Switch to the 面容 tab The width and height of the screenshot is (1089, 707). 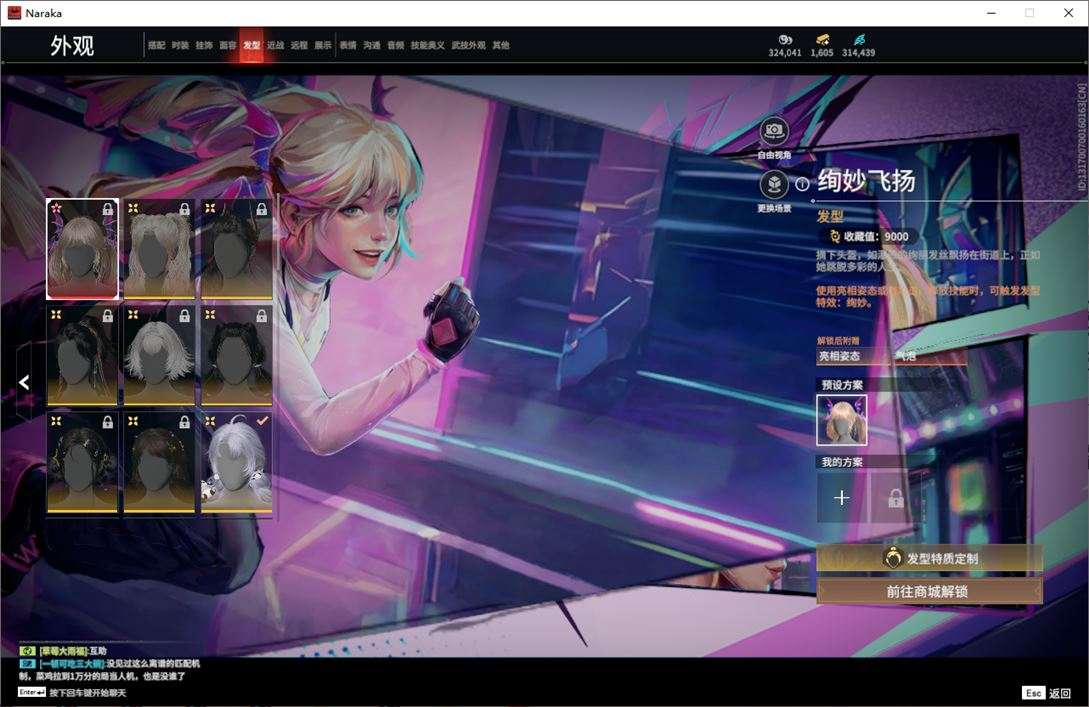228,45
